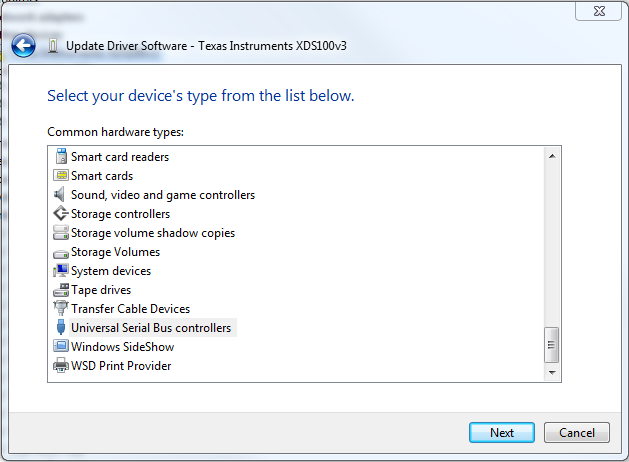Click the Smart card readers icon
This screenshot has height=462, width=629.
61,156
